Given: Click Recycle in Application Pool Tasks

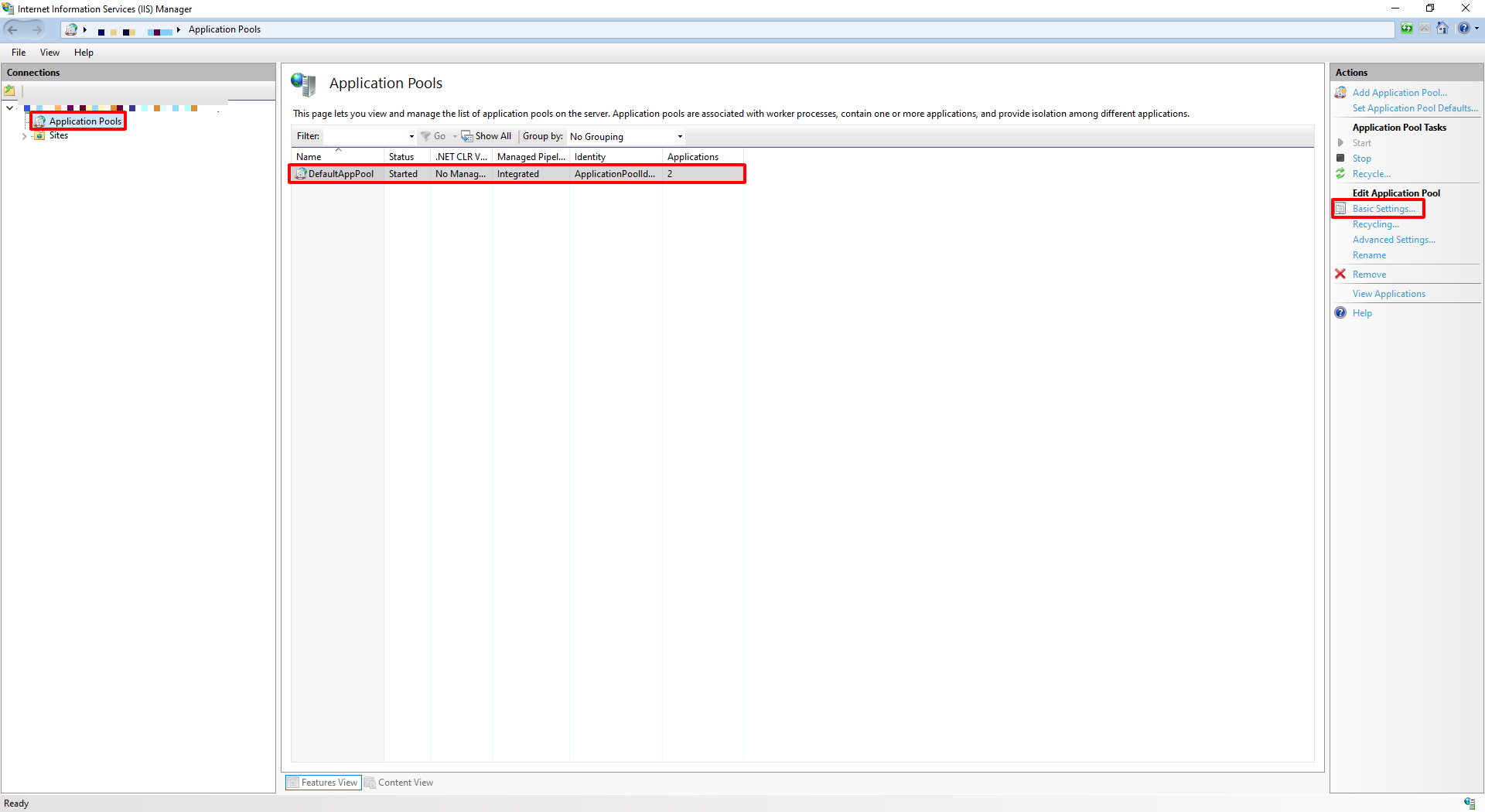Looking at the screenshot, I should [1371, 174].
